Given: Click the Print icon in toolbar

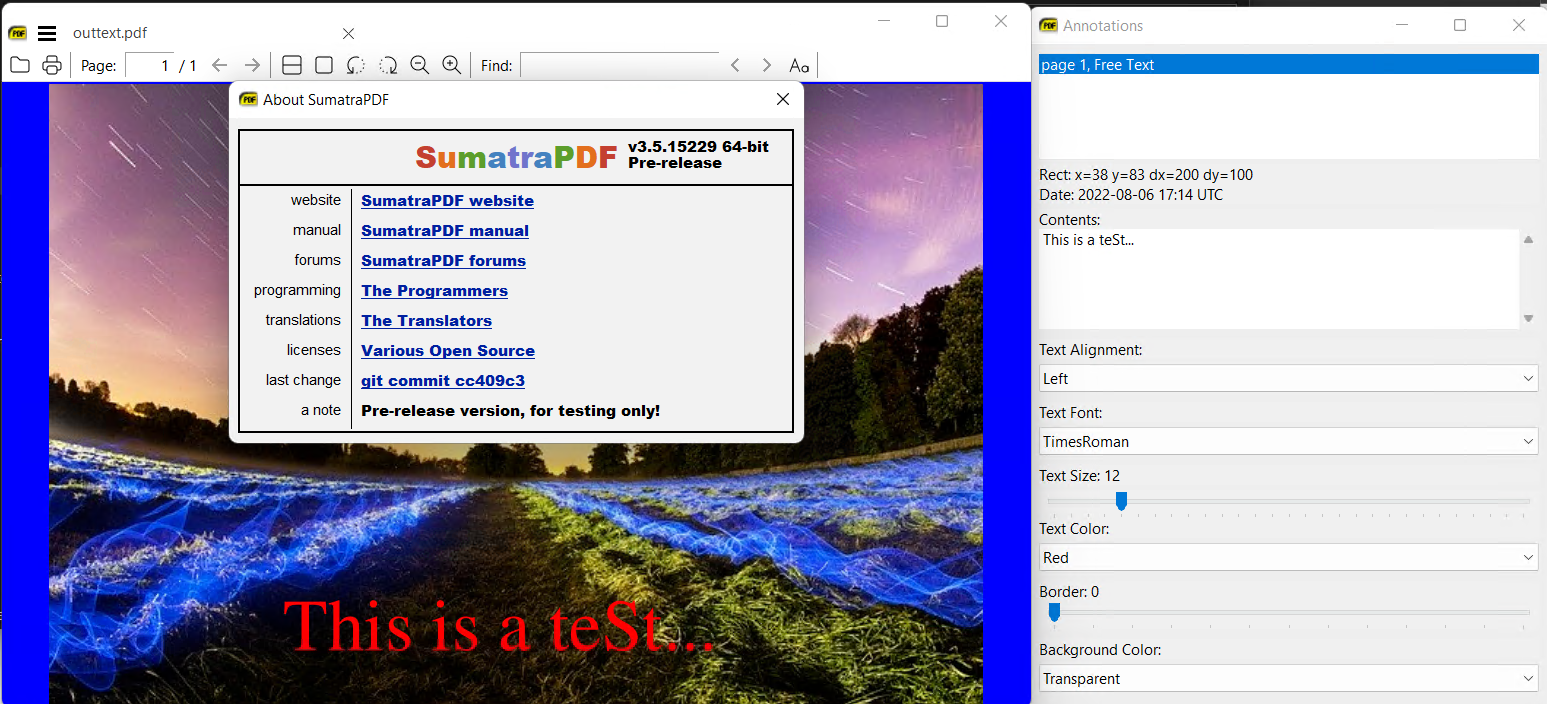Looking at the screenshot, I should coord(52,65).
